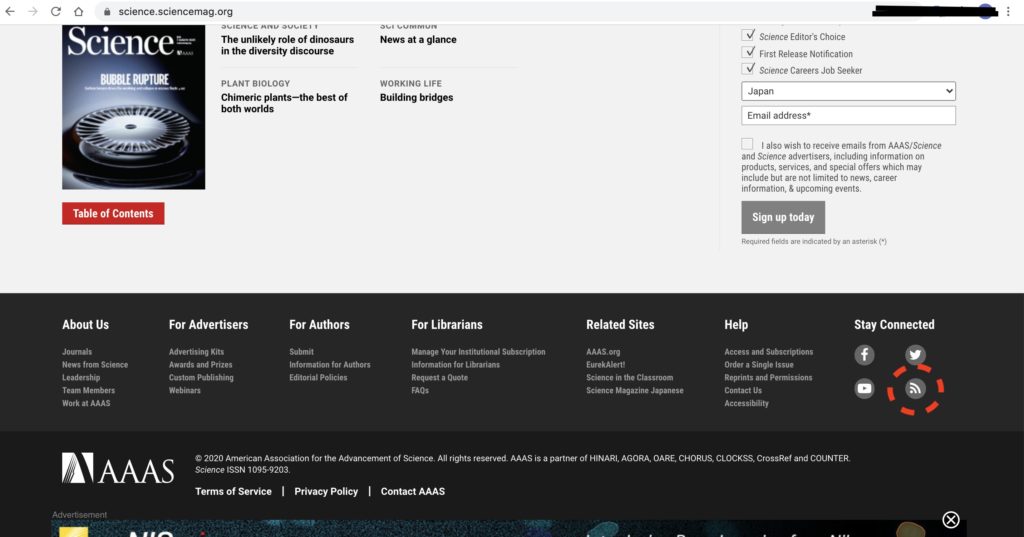Open Editorial Policies link
The height and width of the screenshot is (537, 1024).
[318, 378]
